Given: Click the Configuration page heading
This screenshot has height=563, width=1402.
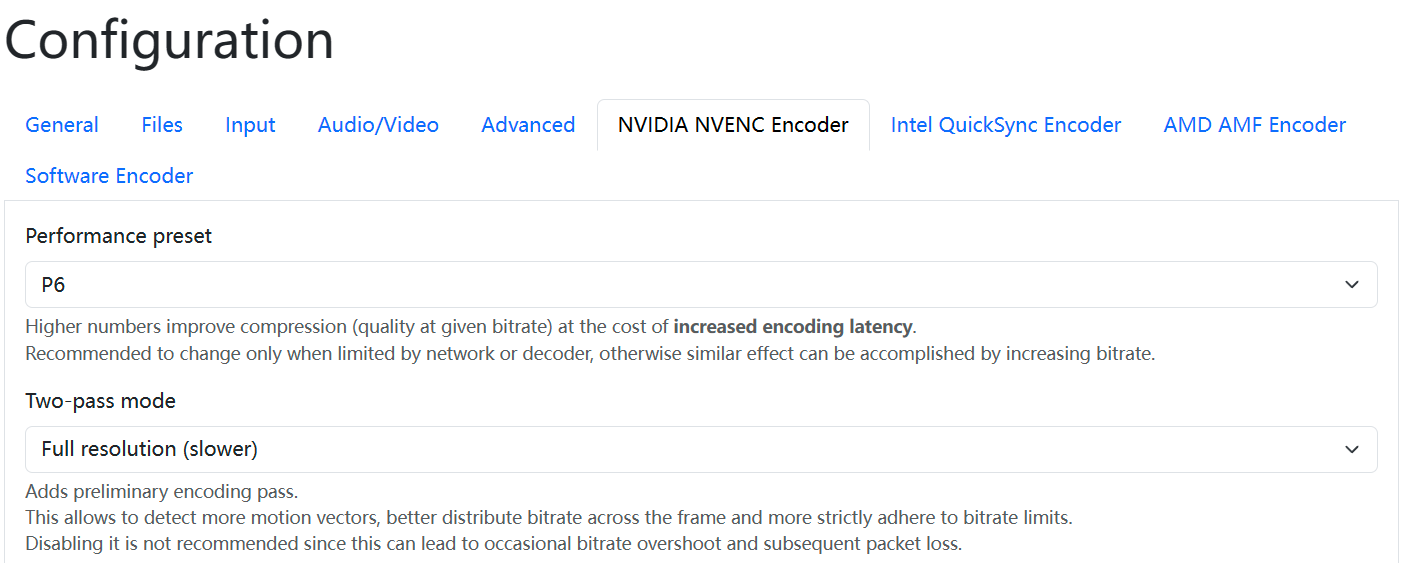Looking at the screenshot, I should click(169, 40).
